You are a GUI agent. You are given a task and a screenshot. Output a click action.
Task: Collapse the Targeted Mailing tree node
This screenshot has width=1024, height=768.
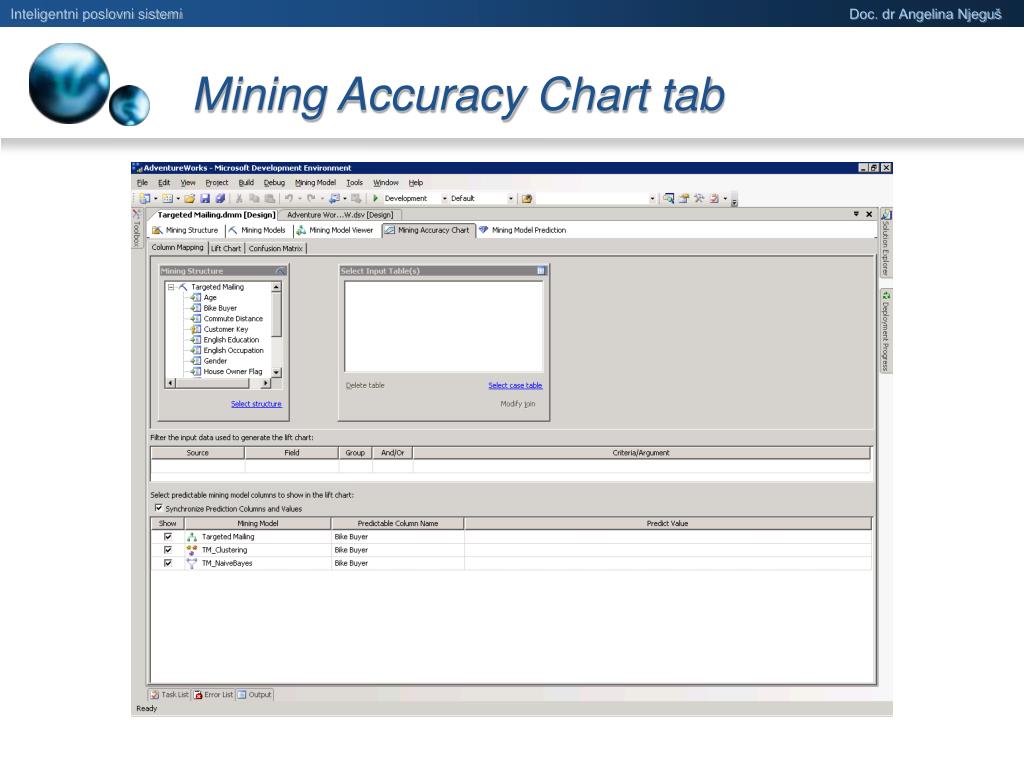(x=171, y=287)
